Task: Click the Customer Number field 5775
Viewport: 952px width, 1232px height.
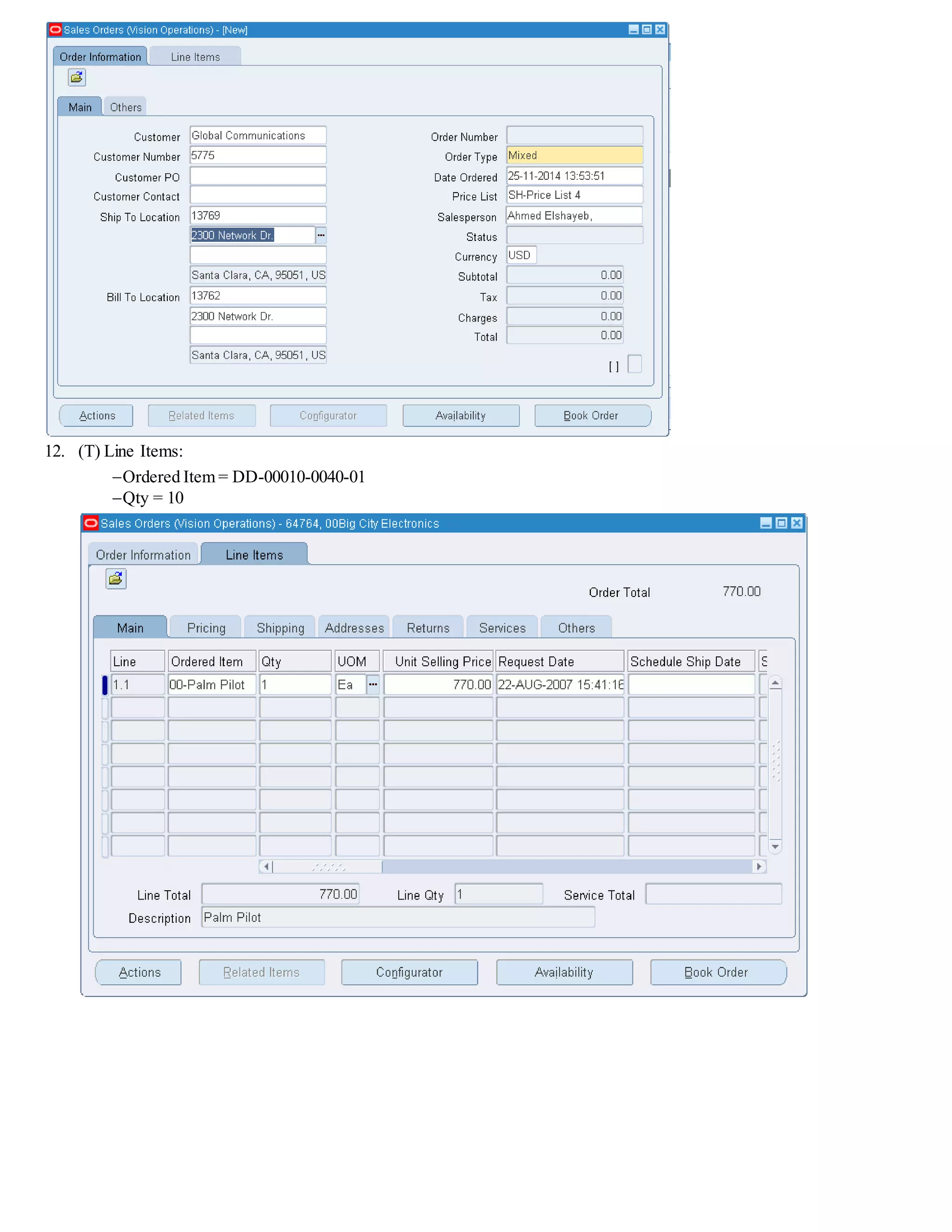Action: tap(258, 155)
